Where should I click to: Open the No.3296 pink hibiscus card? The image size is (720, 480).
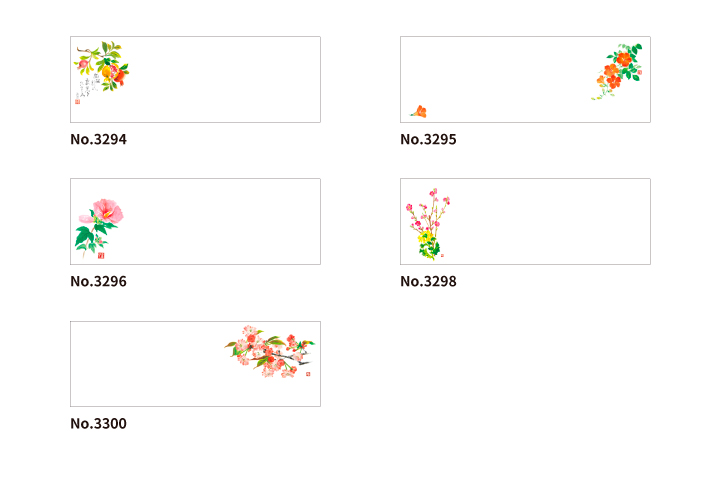[x=195, y=221]
